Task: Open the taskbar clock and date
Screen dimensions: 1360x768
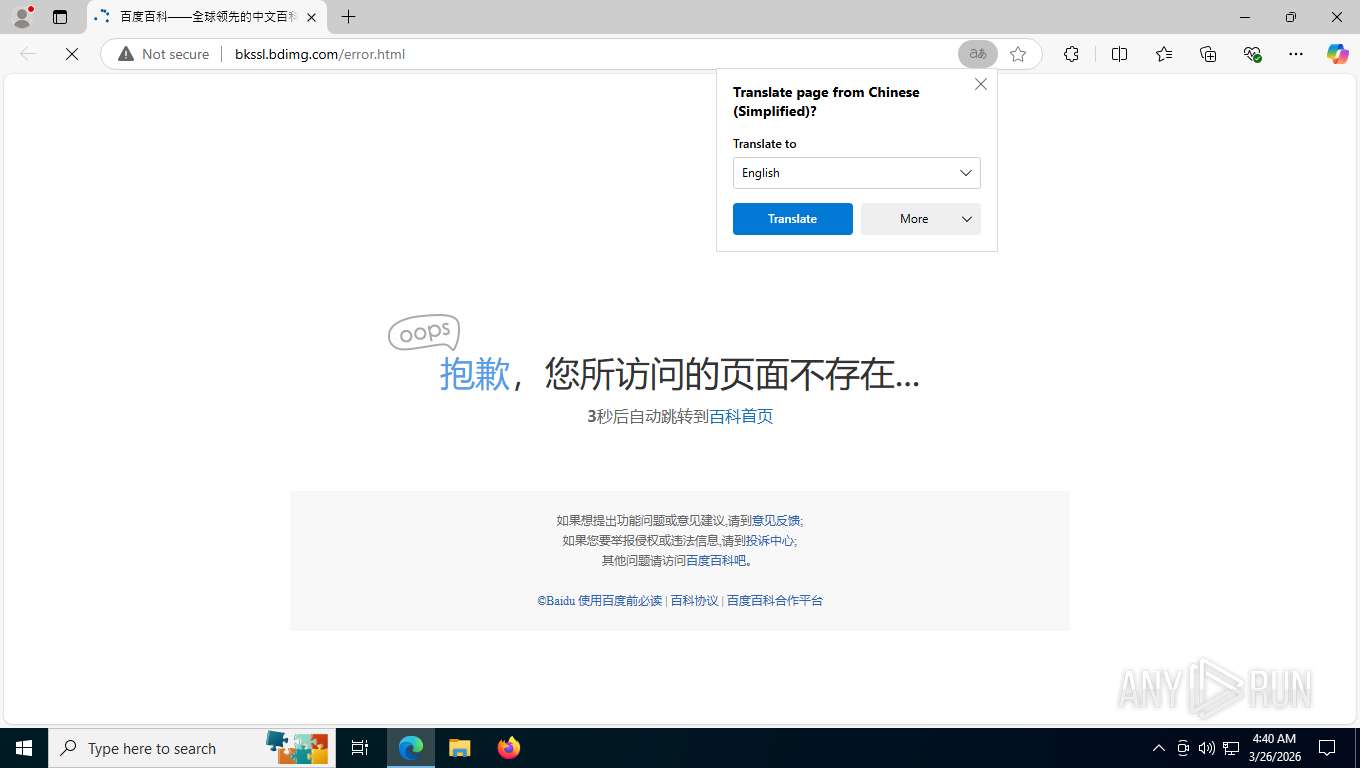Action: 1274,748
